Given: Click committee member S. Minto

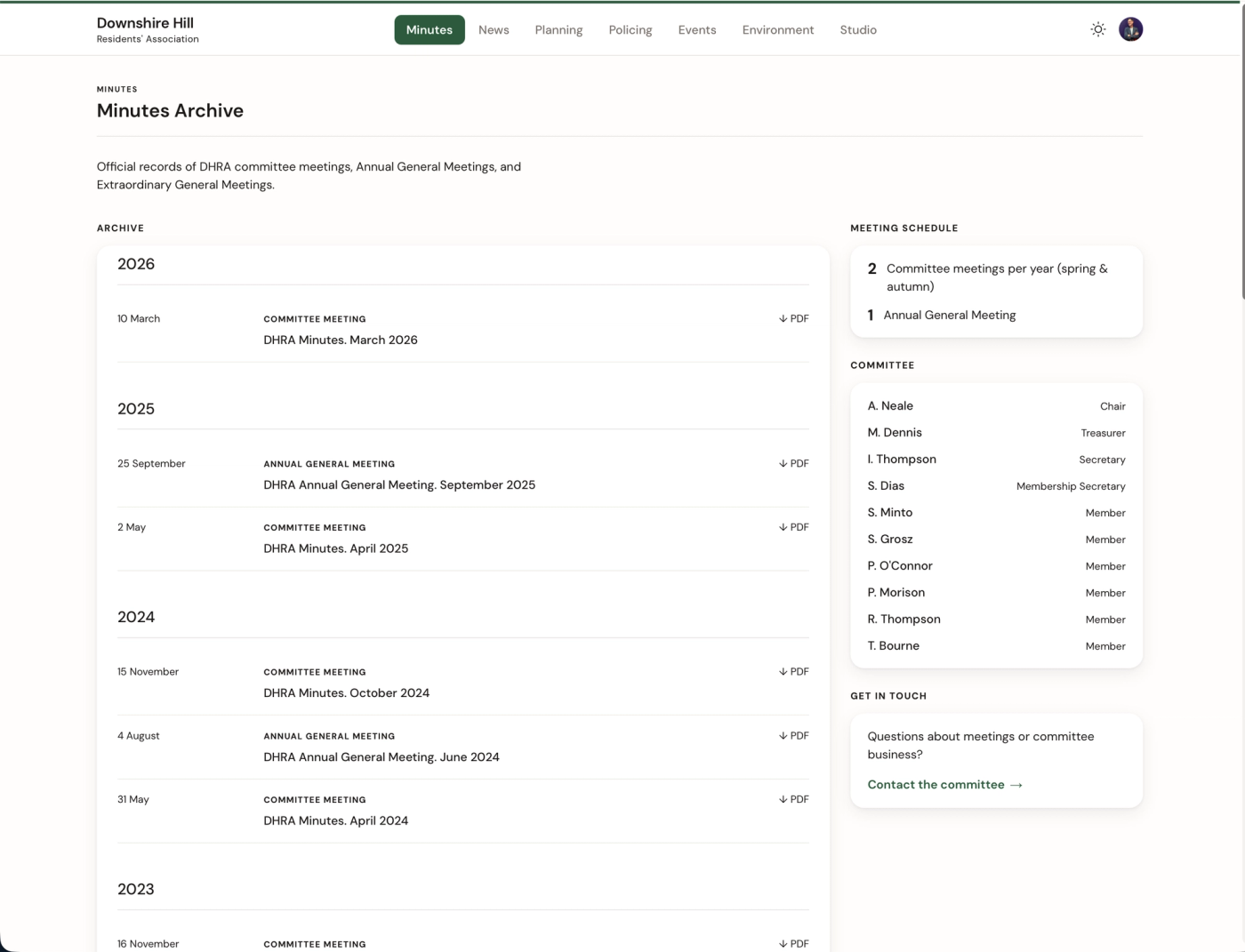Looking at the screenshot, I should (890, 512).
